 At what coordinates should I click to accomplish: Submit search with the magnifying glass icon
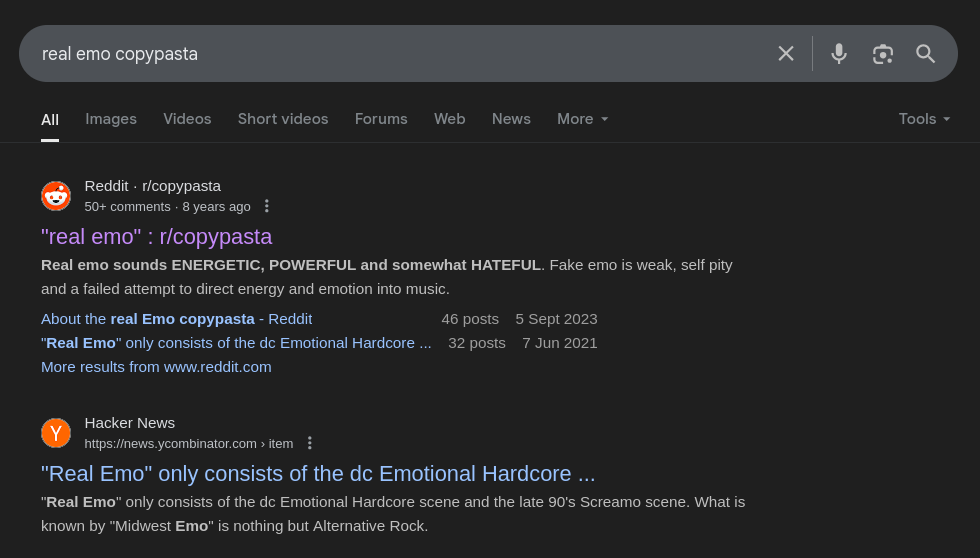coord(926,54)
